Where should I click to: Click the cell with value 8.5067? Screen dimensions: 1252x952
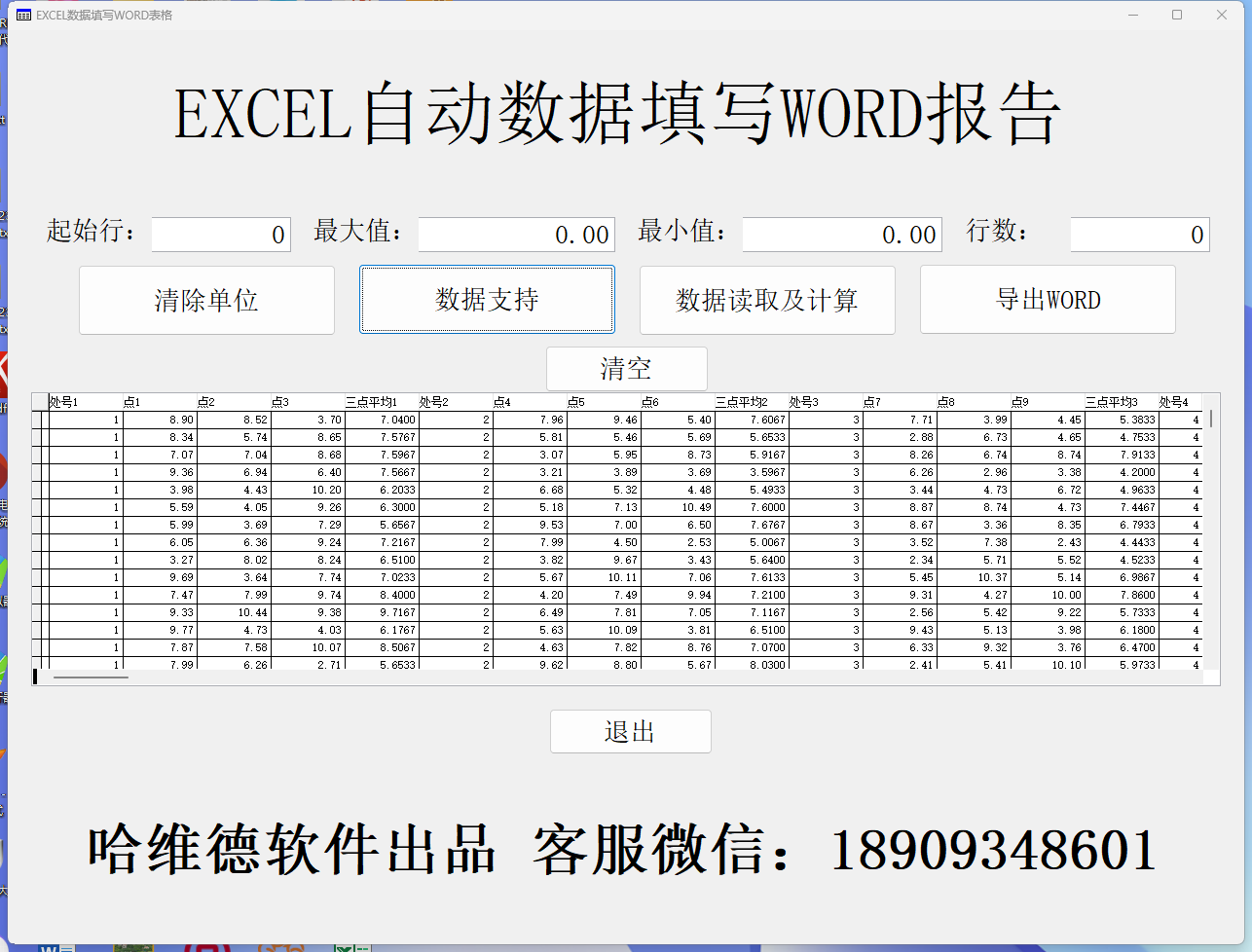point(382,647)
